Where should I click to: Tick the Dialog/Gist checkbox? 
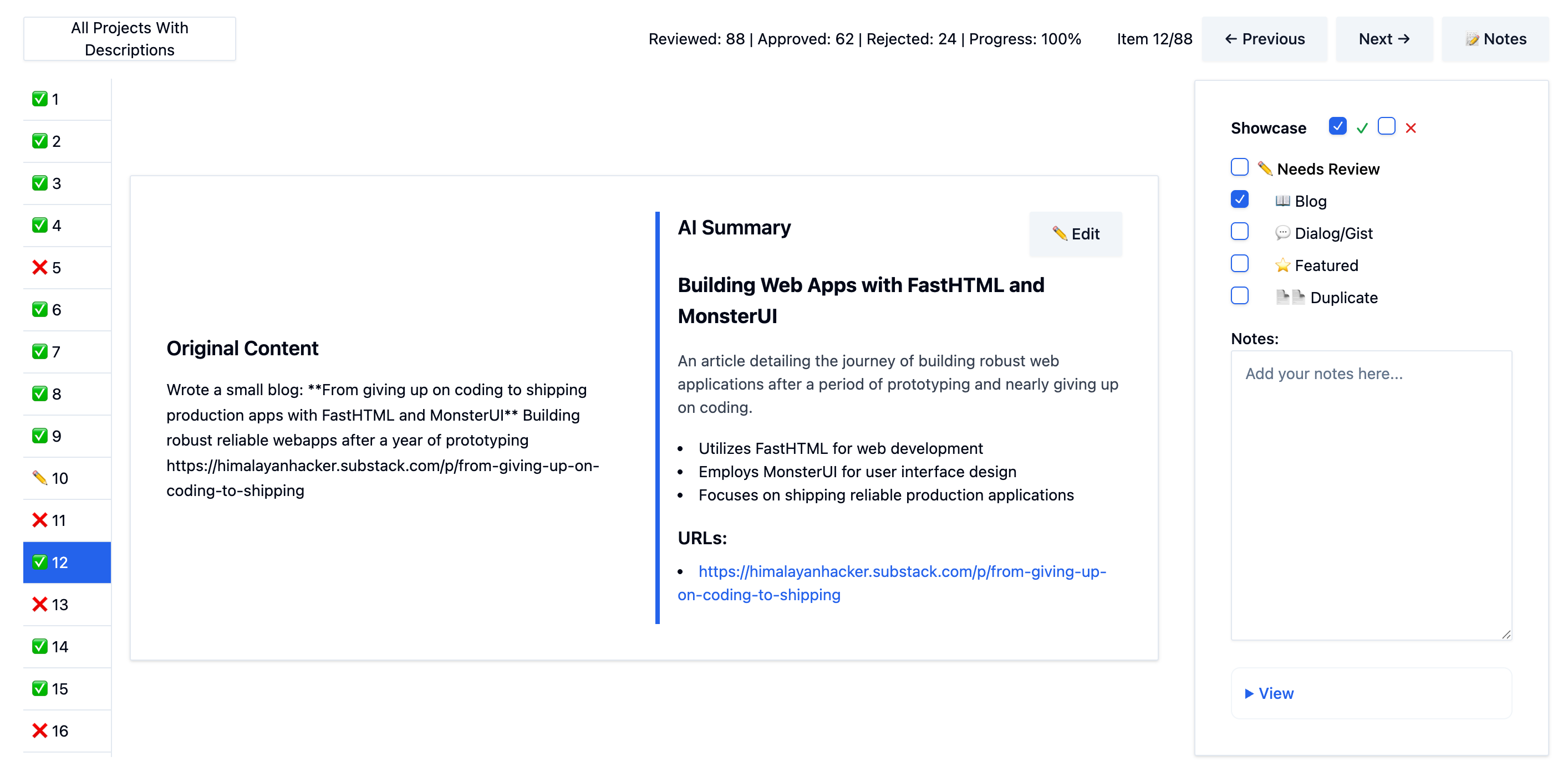coord(1239,232)
